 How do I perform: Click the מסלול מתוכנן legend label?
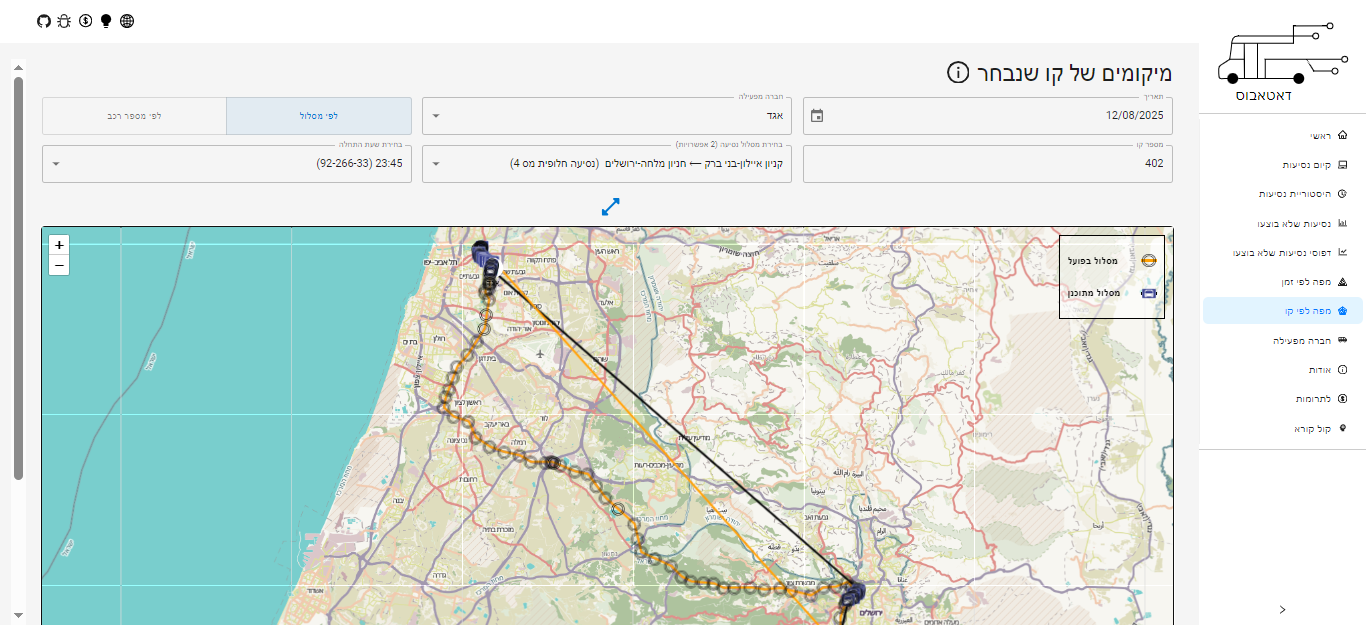tap(1092, 293)
